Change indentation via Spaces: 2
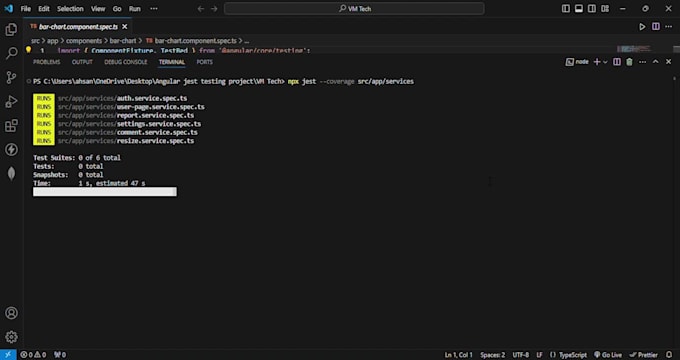 (x=492, y=355)
